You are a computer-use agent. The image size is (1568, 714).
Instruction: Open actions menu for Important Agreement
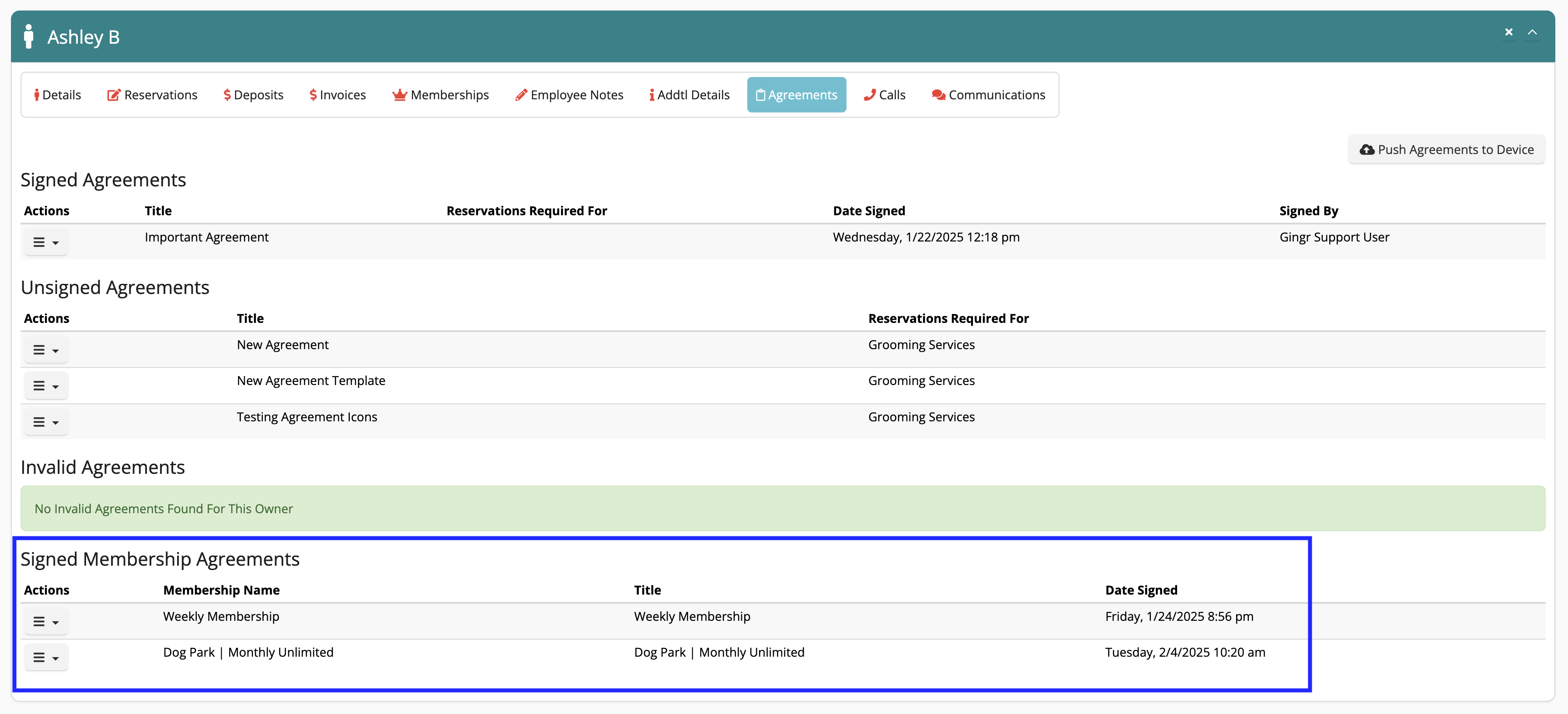tap(46, 242)
